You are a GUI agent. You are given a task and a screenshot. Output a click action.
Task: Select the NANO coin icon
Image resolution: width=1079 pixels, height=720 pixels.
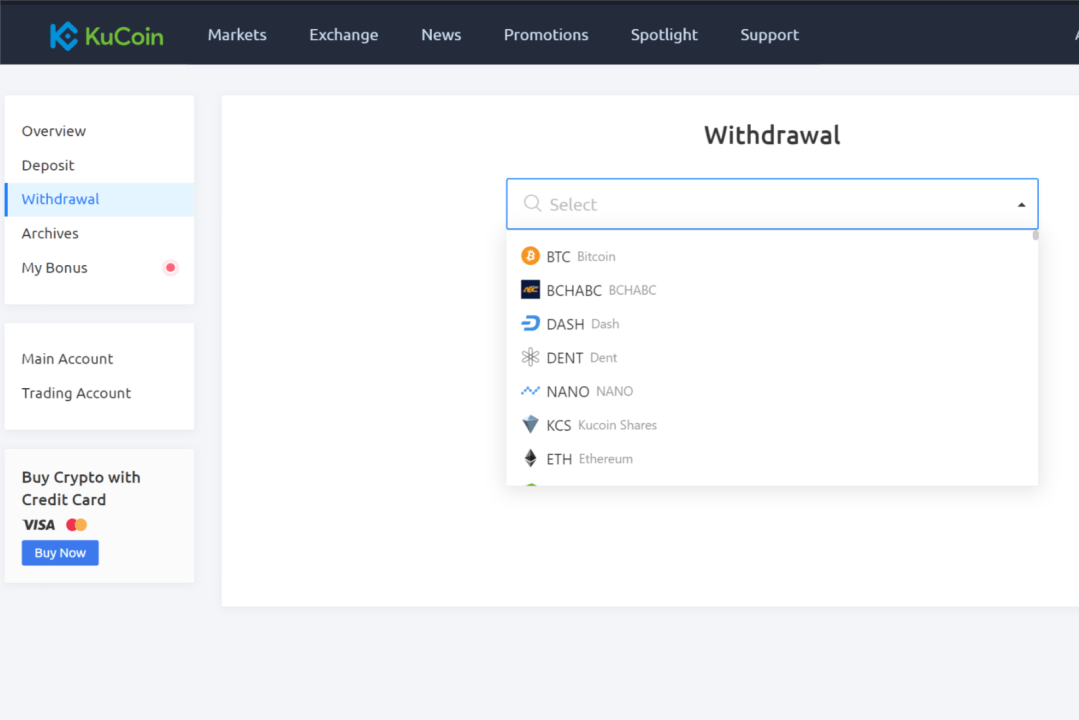pyautogui.click(x=531, y=390)
